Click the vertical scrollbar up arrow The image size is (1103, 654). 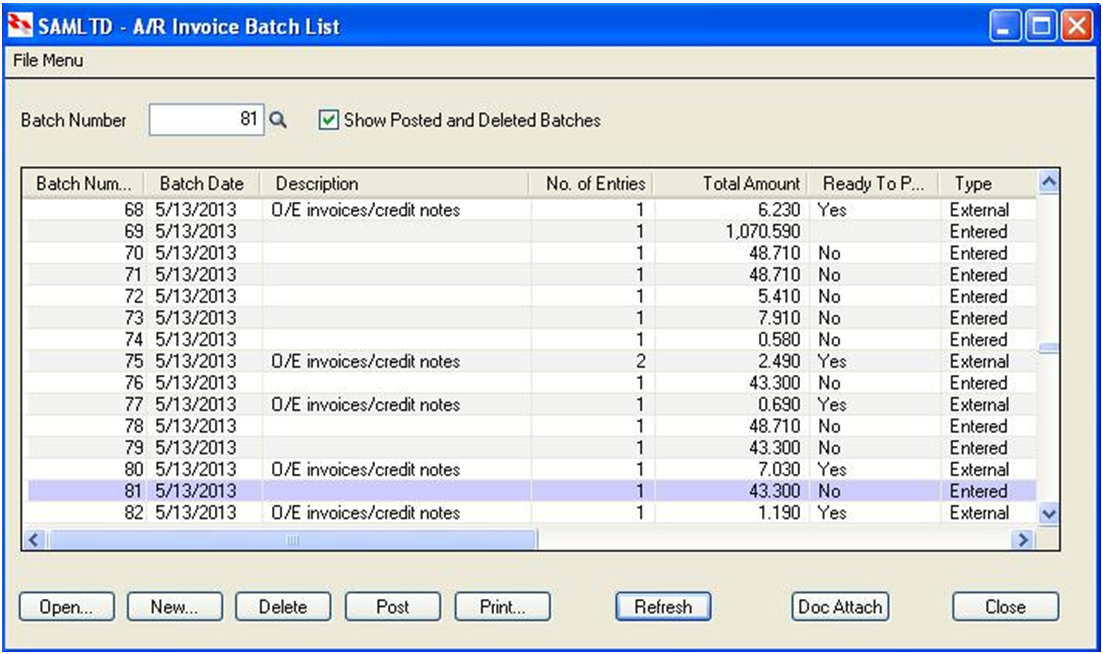point(1049,182)
